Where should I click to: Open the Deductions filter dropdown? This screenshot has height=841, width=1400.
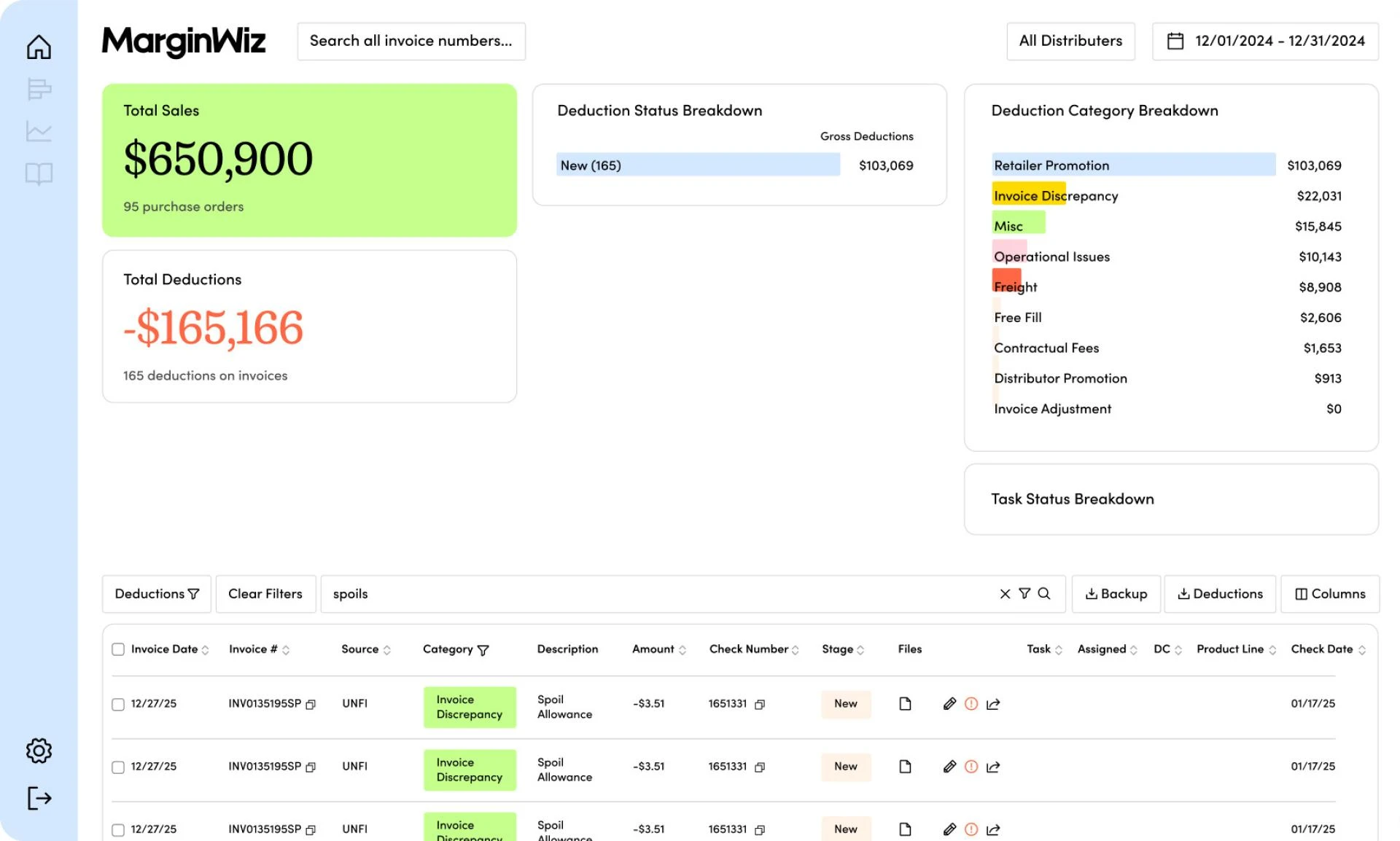click(155, 594)
